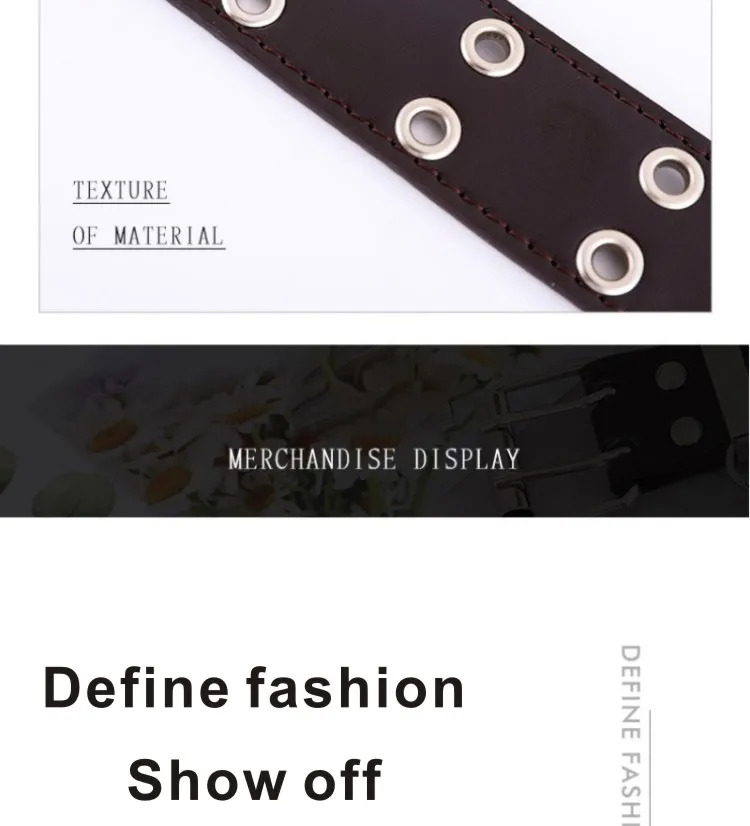Click the eyelet nearest the photo's right edge
The height and width of the screenshot is (826, 750).
pyautogui.click(x=672, y=178)
